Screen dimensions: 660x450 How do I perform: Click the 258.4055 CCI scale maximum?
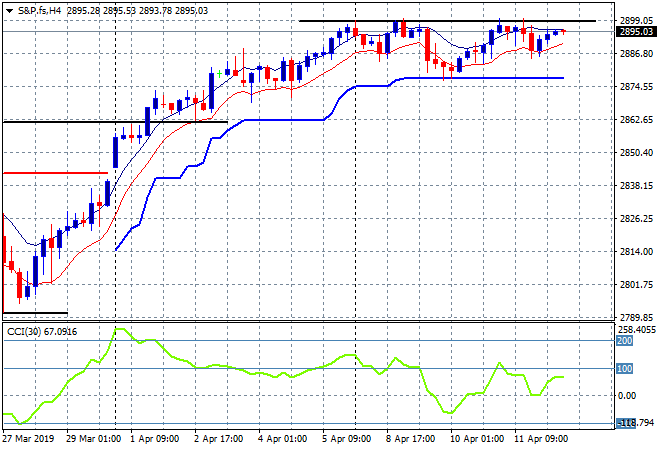pos(636,330)
